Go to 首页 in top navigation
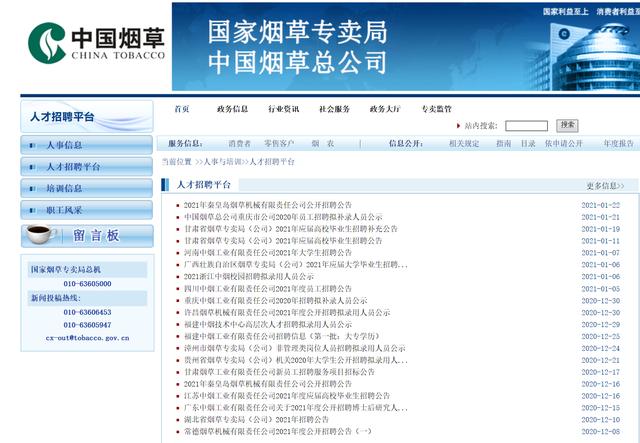This screenshot has width=640, height=443. click(x=182, y=109)
